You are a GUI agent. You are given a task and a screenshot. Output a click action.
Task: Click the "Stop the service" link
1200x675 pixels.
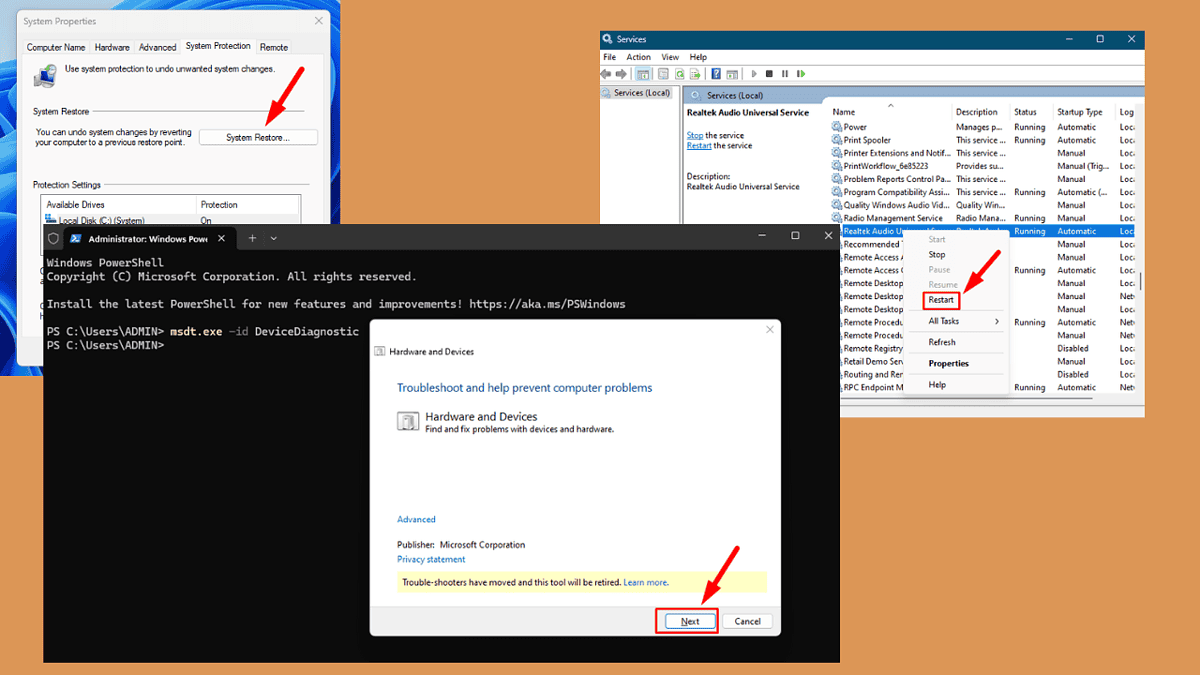699,135
